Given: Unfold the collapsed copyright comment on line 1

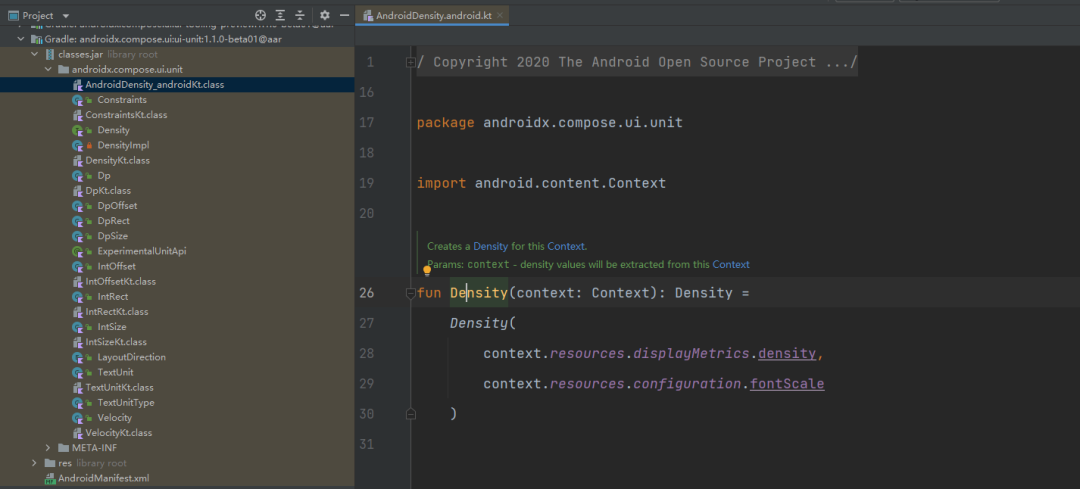Looking at the screenshot, I should pos(410,62).
